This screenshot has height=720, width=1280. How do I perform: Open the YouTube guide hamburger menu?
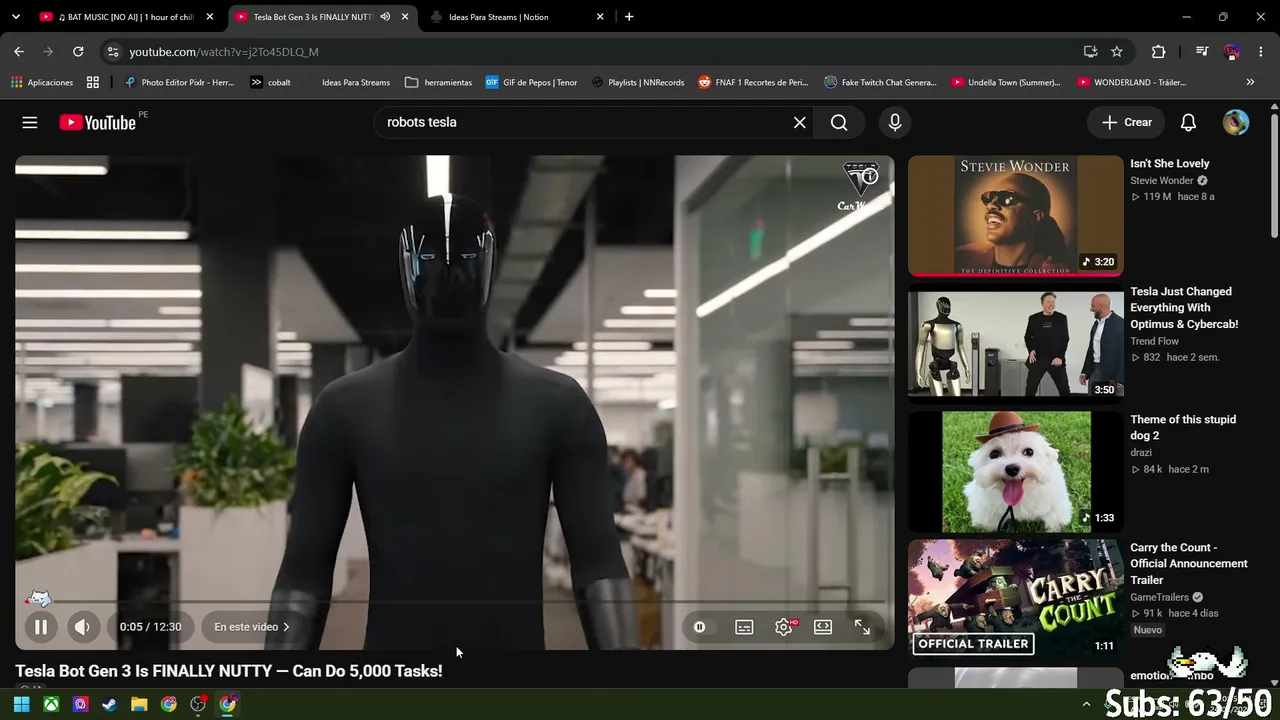[30, 122]
